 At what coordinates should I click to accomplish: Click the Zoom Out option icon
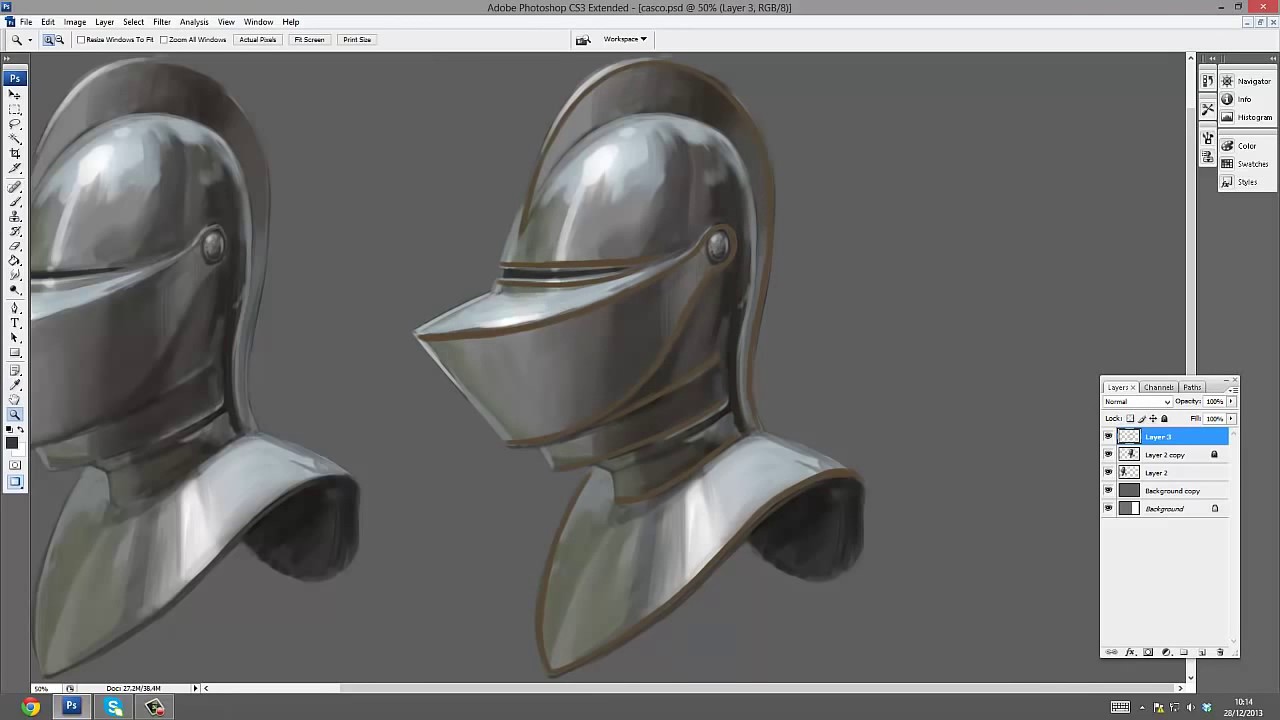(x=59, y=39)
